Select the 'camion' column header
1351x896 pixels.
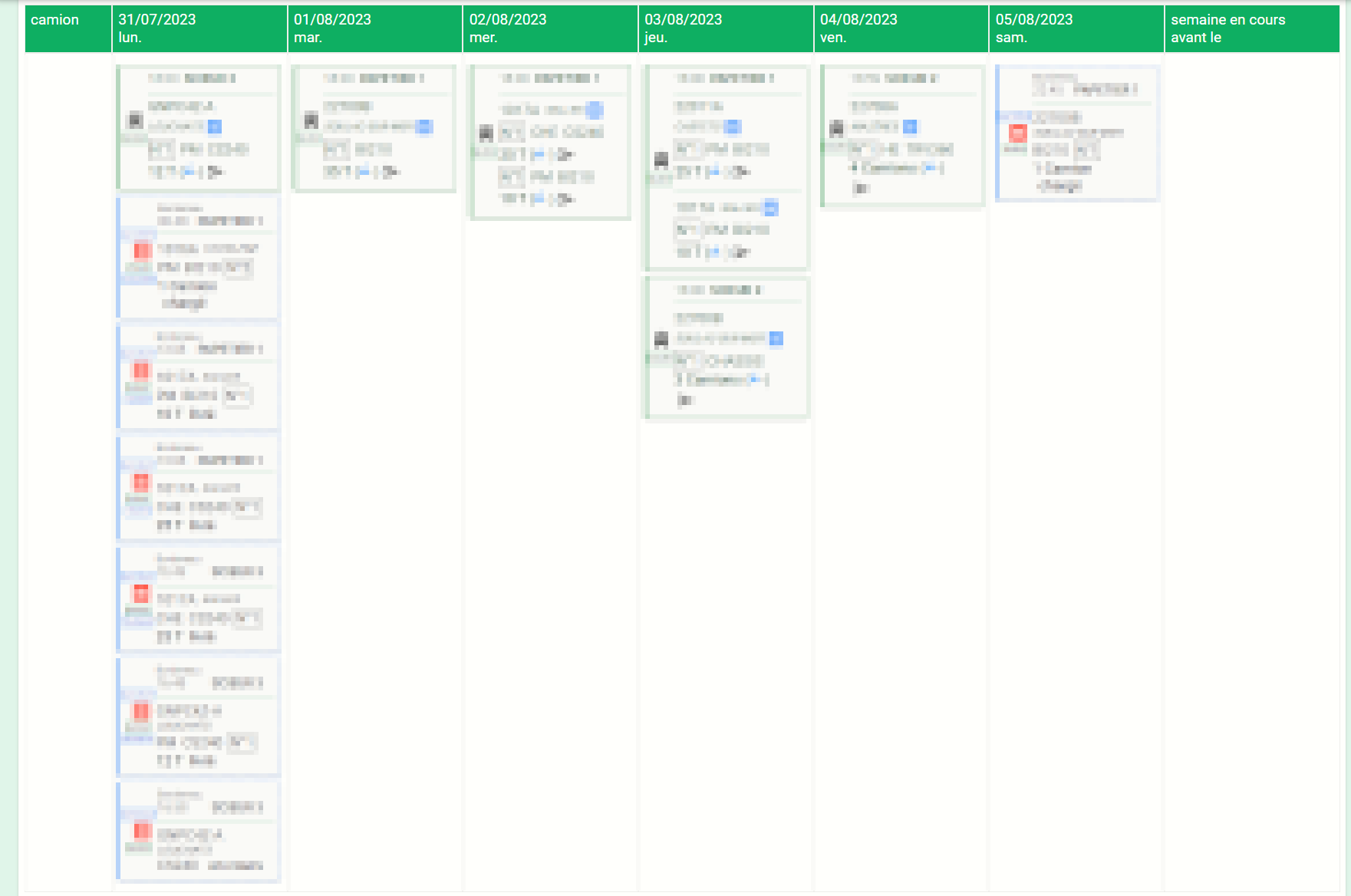[68, 29]
